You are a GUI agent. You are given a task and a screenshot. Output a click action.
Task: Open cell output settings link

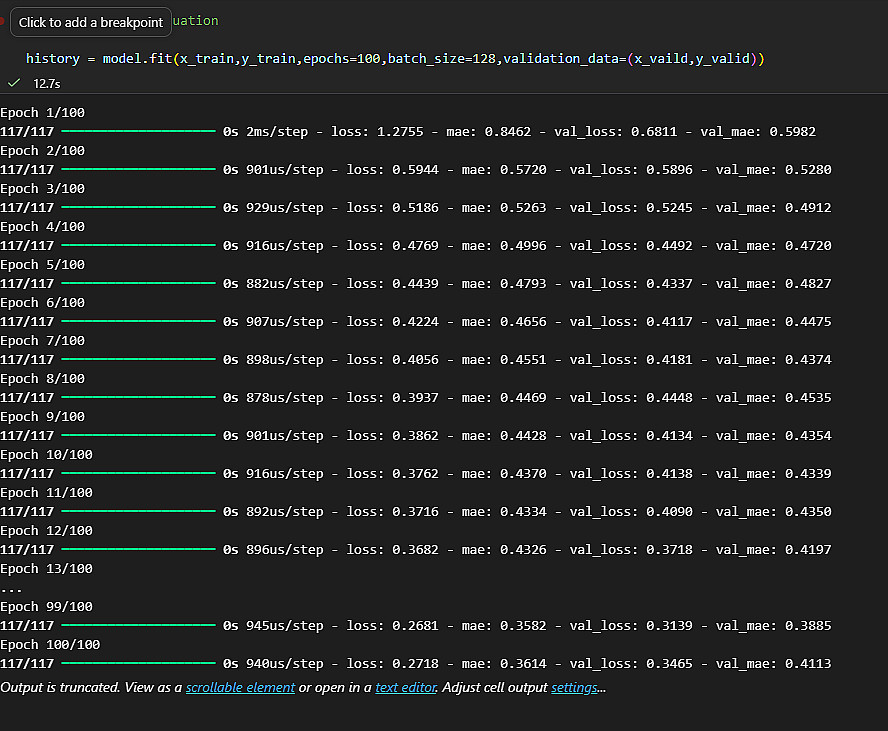point(574,687)
